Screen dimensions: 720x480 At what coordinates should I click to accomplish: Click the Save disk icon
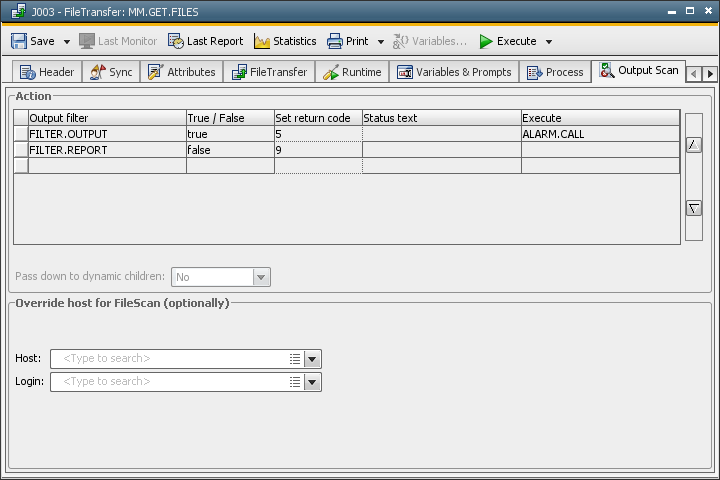pyautogui.click(x=19, y=41)
